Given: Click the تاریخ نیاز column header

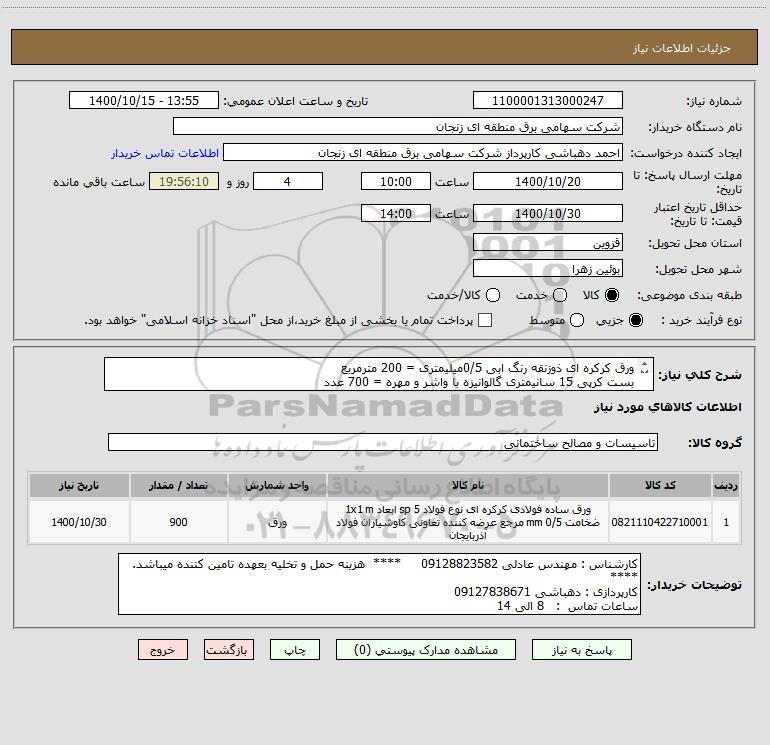Looking at the screenshot, I should click(79, 485).
